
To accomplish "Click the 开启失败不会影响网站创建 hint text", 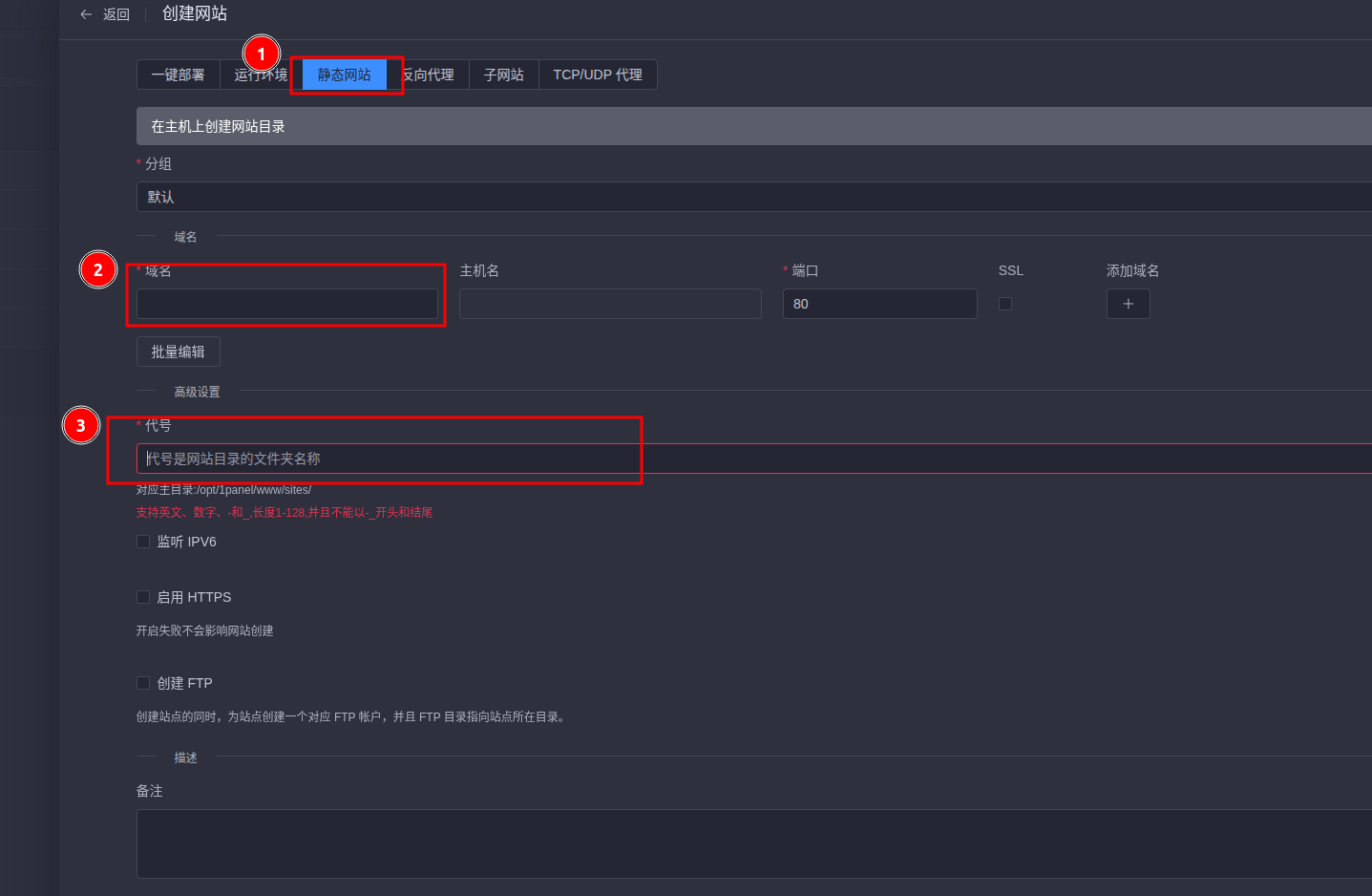I will point(204,631).
